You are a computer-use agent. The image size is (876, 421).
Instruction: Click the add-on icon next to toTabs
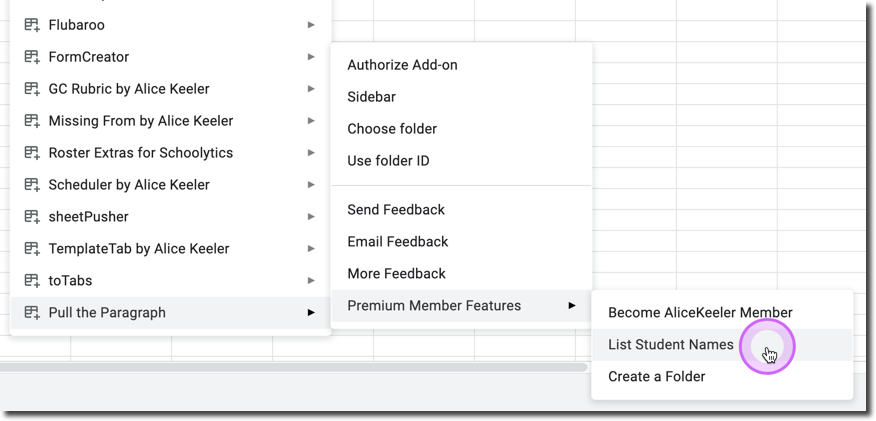pyautogui.click(x=32, y=280)
